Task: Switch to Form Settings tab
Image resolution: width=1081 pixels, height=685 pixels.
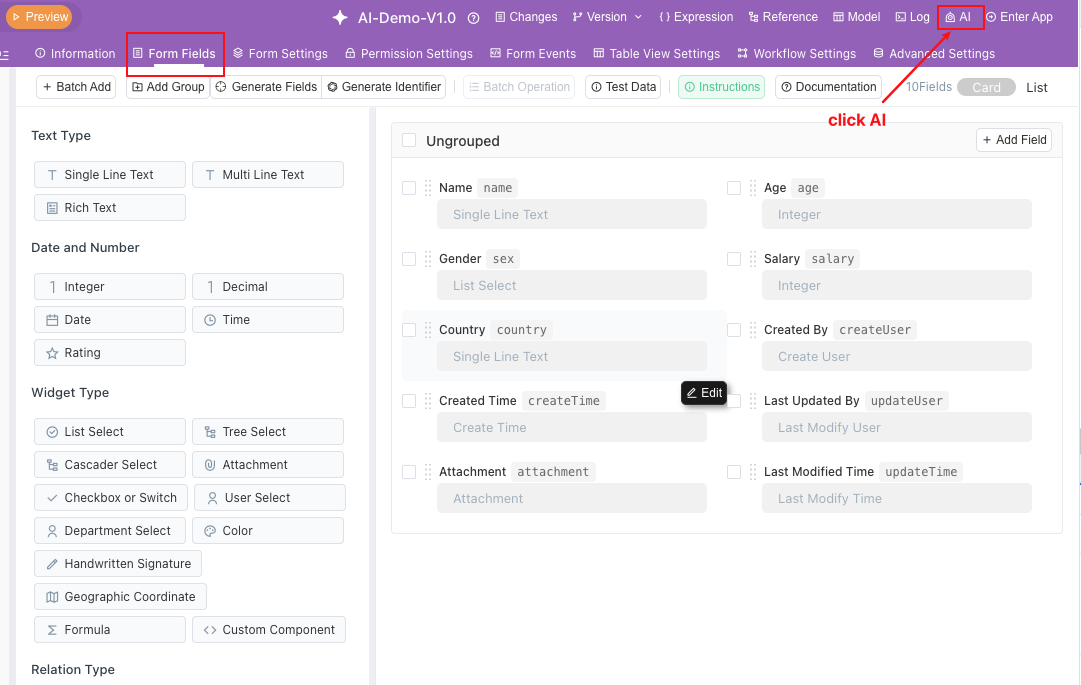Action: click(x=280, y=54)
